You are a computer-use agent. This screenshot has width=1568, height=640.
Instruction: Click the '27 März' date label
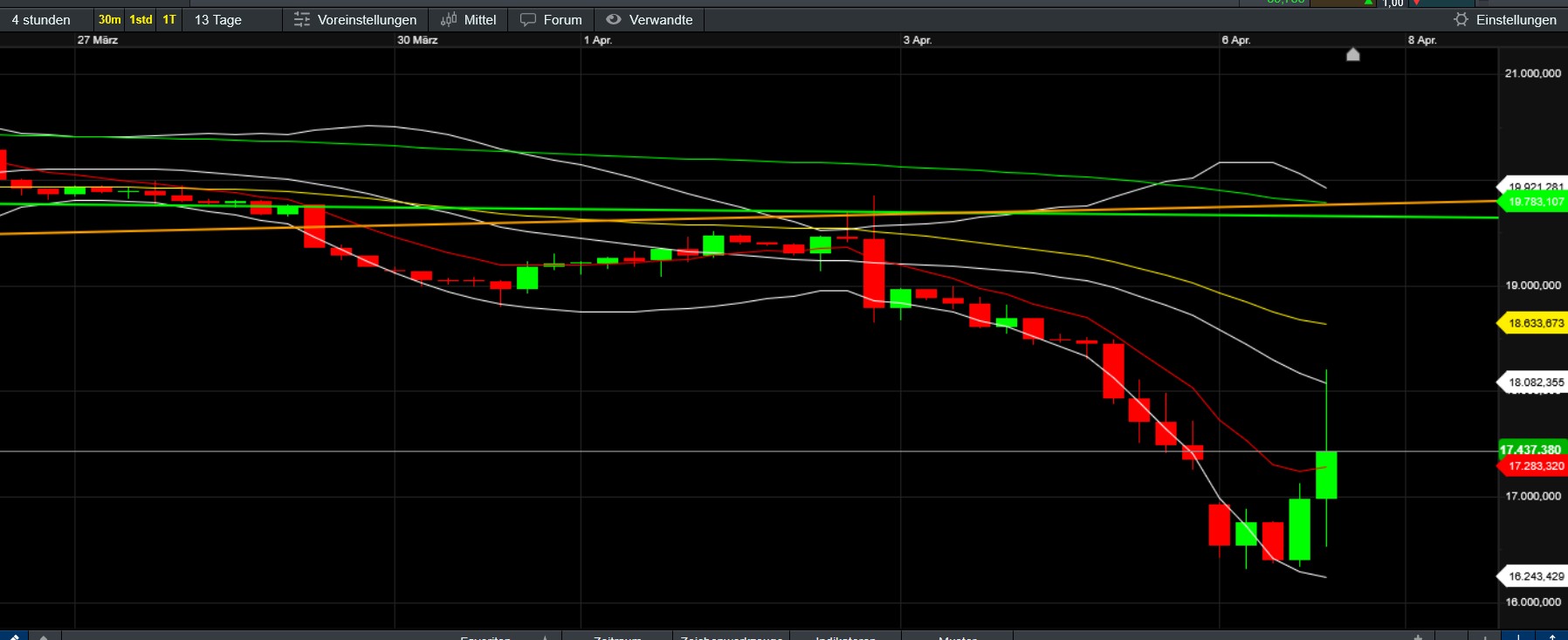point(98,40)
